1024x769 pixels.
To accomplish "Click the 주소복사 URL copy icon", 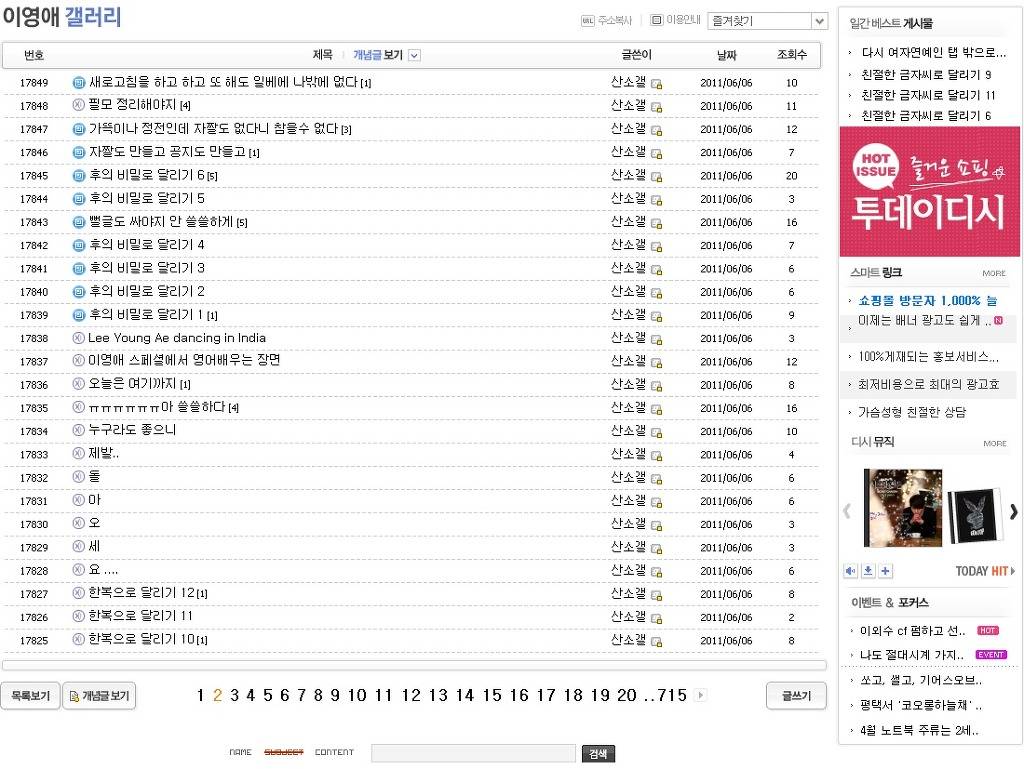I will click(x=588, y=20).
